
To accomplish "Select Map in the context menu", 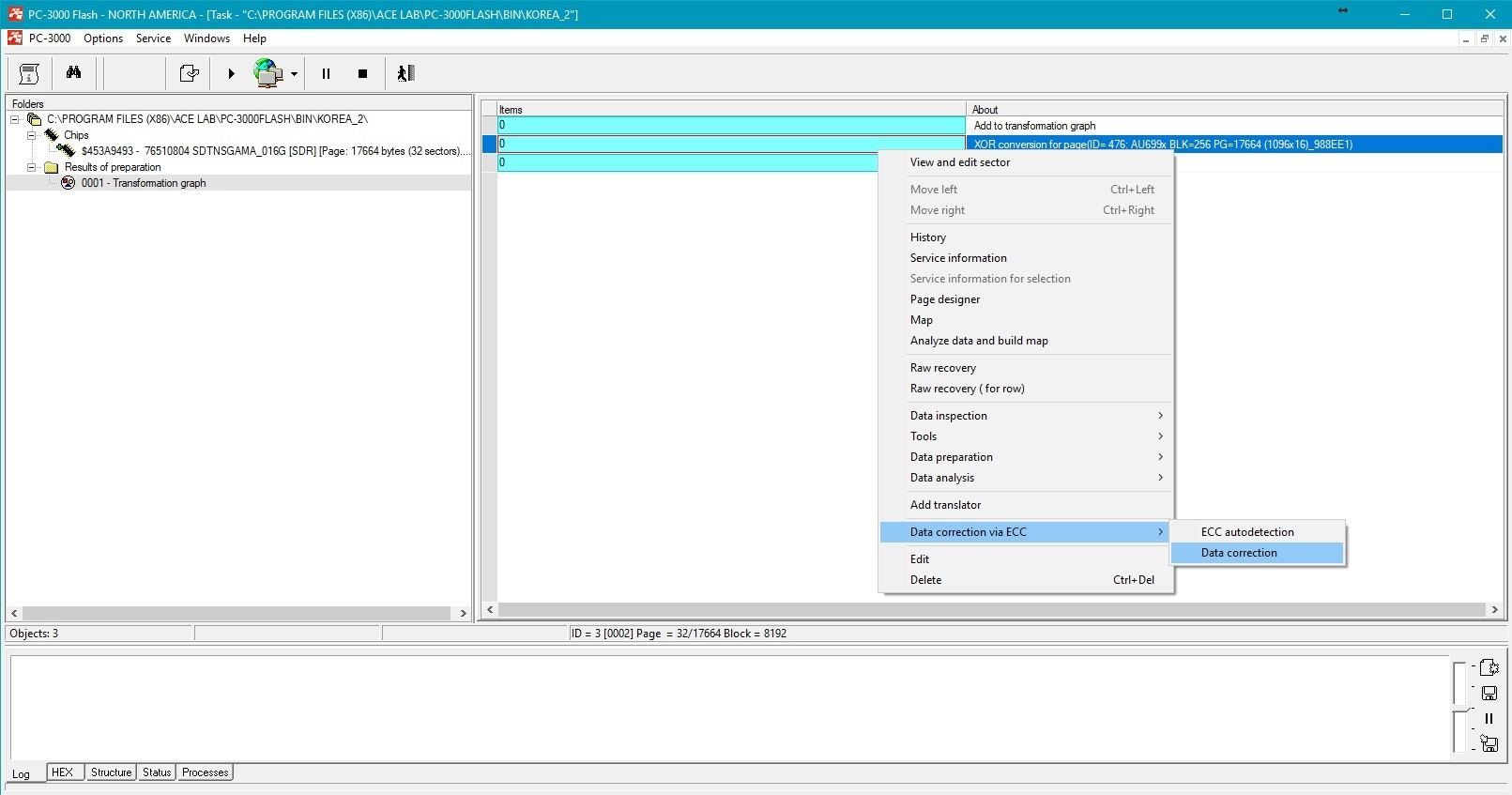I will click(x=1026, y=320).
